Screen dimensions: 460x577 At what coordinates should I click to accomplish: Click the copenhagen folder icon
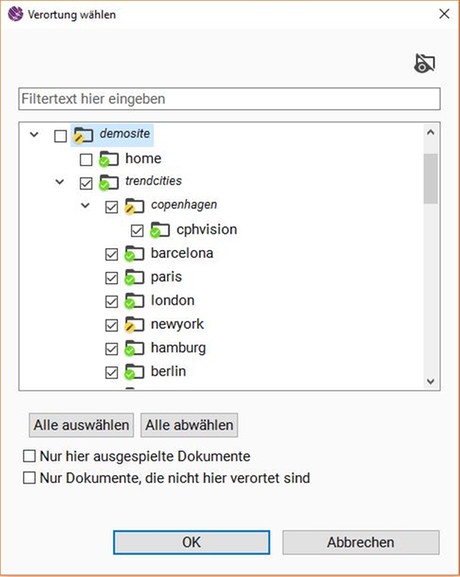(x=134, y=206)
